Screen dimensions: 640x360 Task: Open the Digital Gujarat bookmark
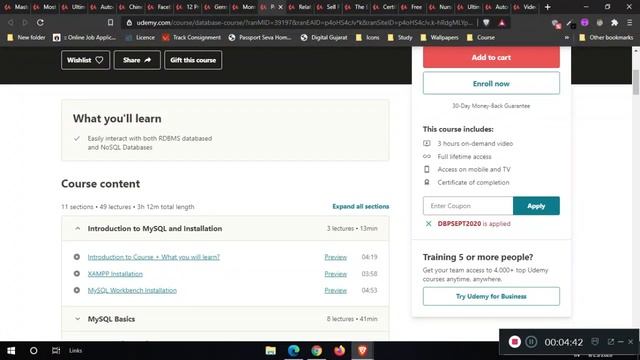coord(324,37)
